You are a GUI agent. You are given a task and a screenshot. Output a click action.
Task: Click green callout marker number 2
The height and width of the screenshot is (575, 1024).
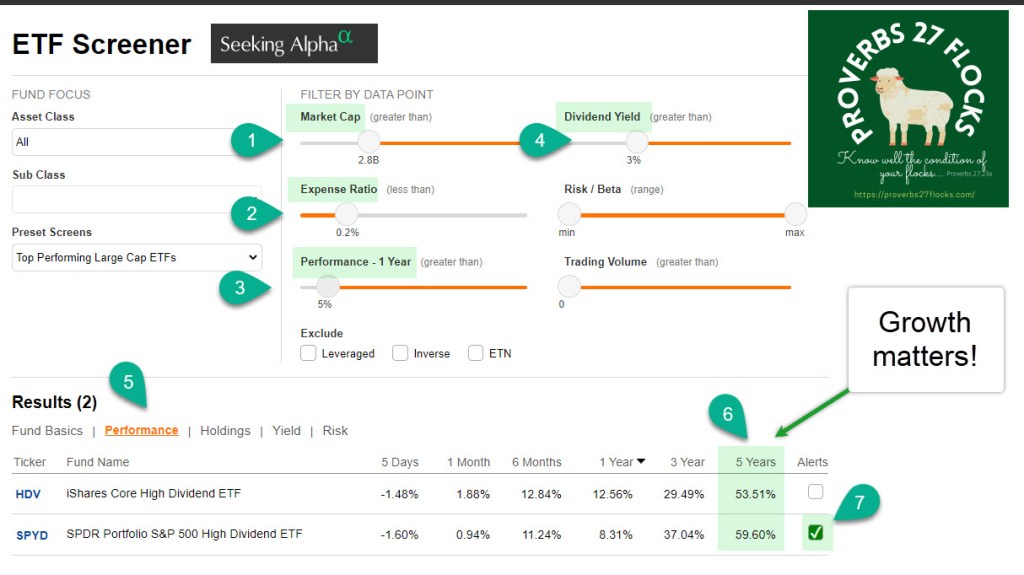tap(251, 212)
